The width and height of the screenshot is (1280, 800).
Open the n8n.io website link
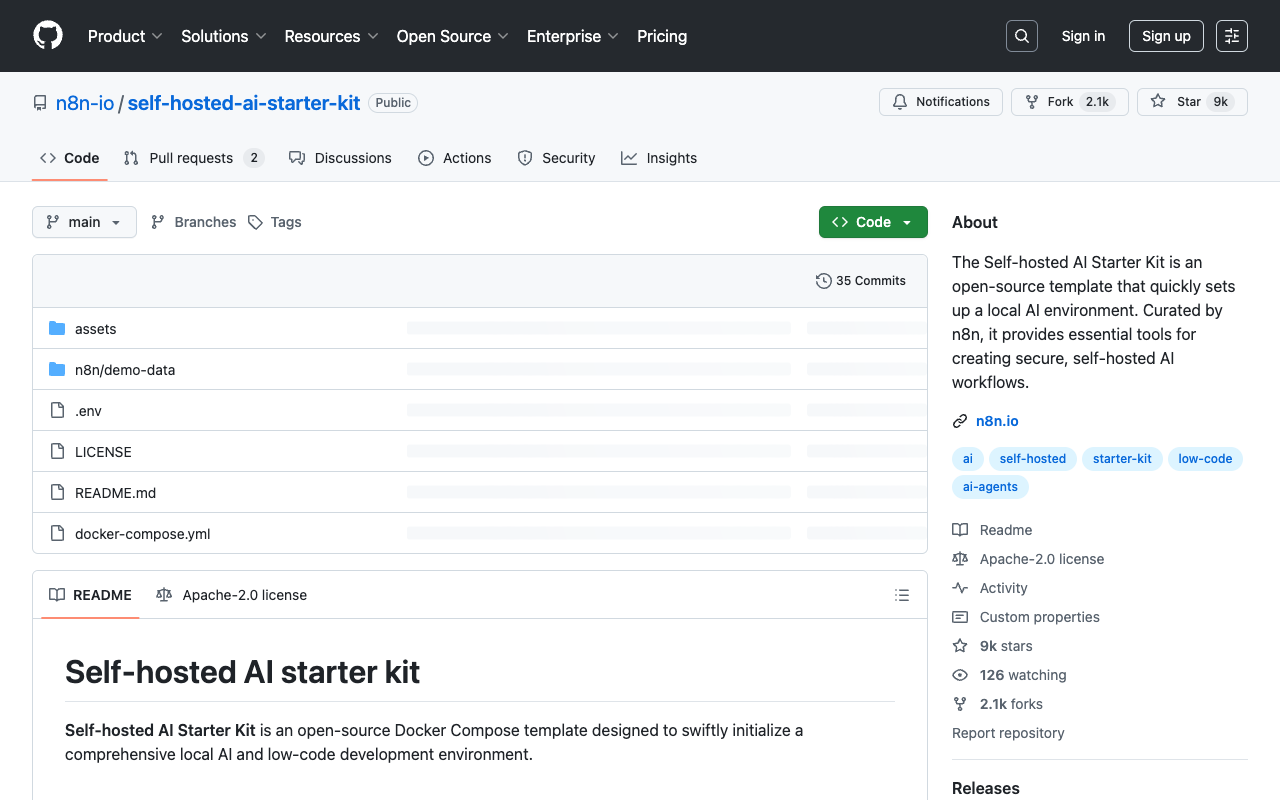[x=997, y=421]
